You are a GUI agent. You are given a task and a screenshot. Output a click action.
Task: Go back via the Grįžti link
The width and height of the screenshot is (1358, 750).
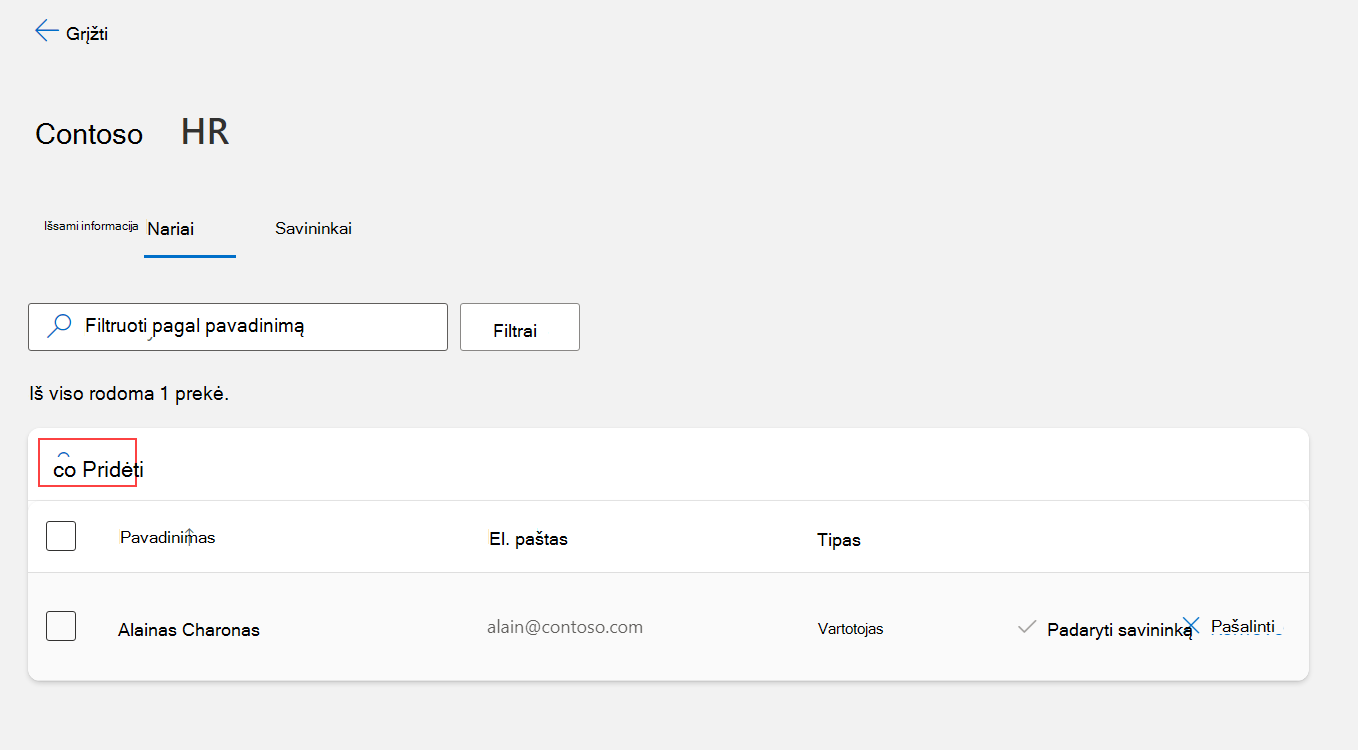tap(87, 34)
